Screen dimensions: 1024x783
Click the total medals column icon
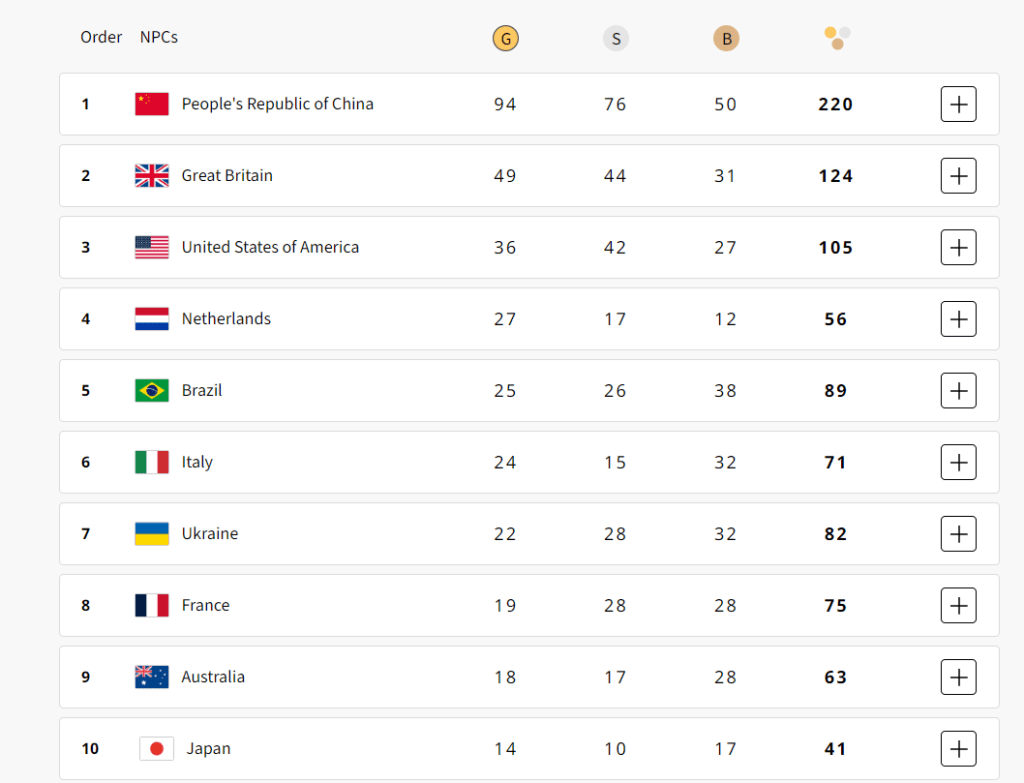[x=837, y=38]
